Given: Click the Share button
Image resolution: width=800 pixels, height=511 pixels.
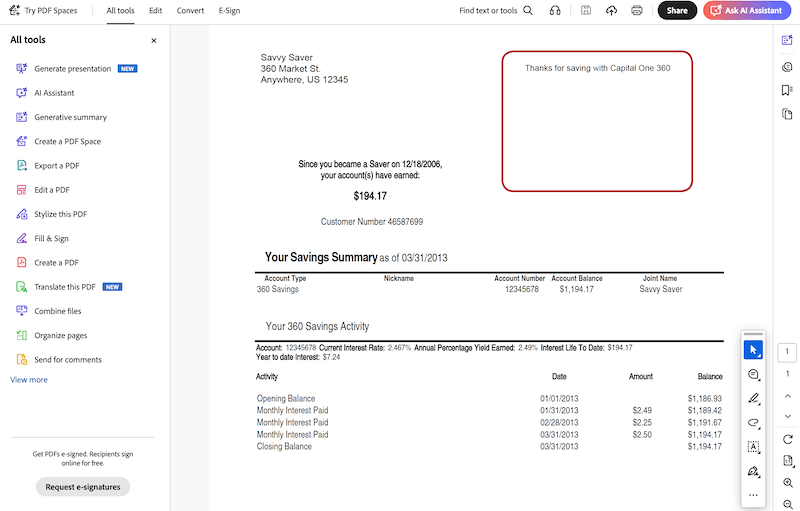Looking at the screenshot, I should (677, 10).
